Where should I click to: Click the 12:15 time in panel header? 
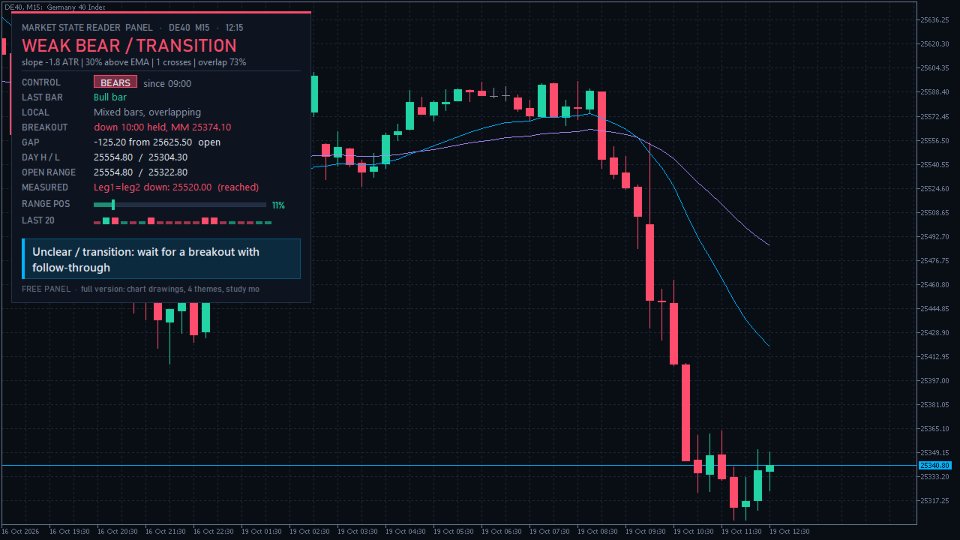[x=234, y=28]
